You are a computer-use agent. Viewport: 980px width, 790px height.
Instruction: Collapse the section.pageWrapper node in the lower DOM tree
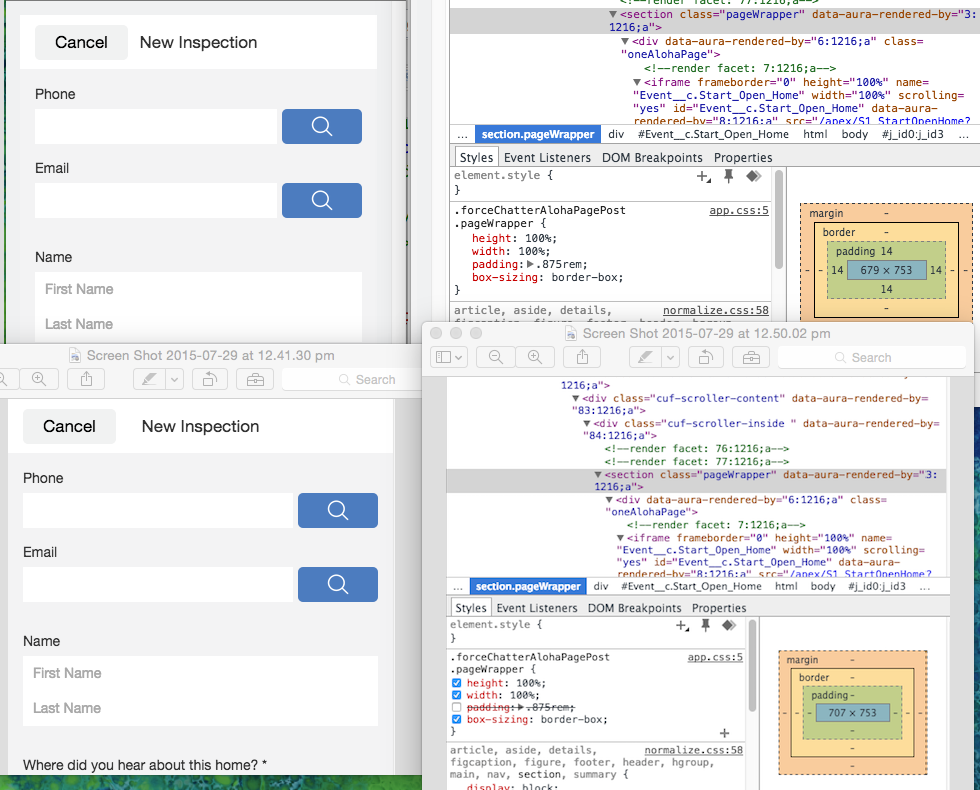tap(599, 475)
